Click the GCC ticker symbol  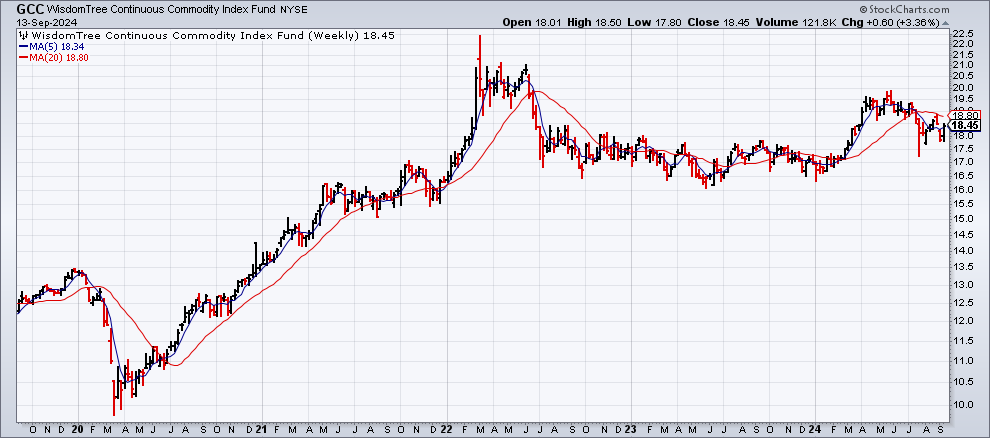click(x=31, y=9)
